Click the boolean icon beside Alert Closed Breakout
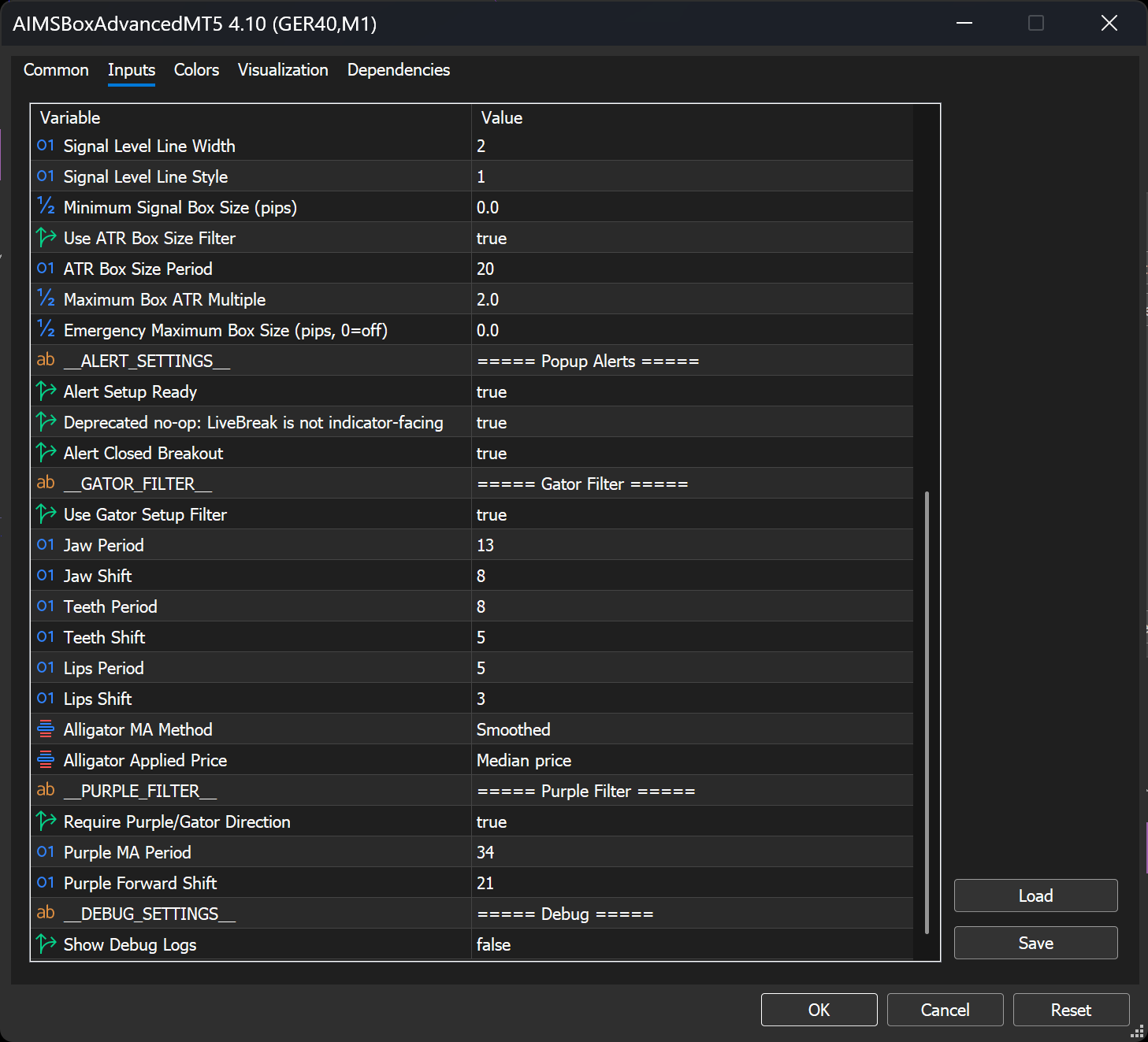 [x=46, y=452]
